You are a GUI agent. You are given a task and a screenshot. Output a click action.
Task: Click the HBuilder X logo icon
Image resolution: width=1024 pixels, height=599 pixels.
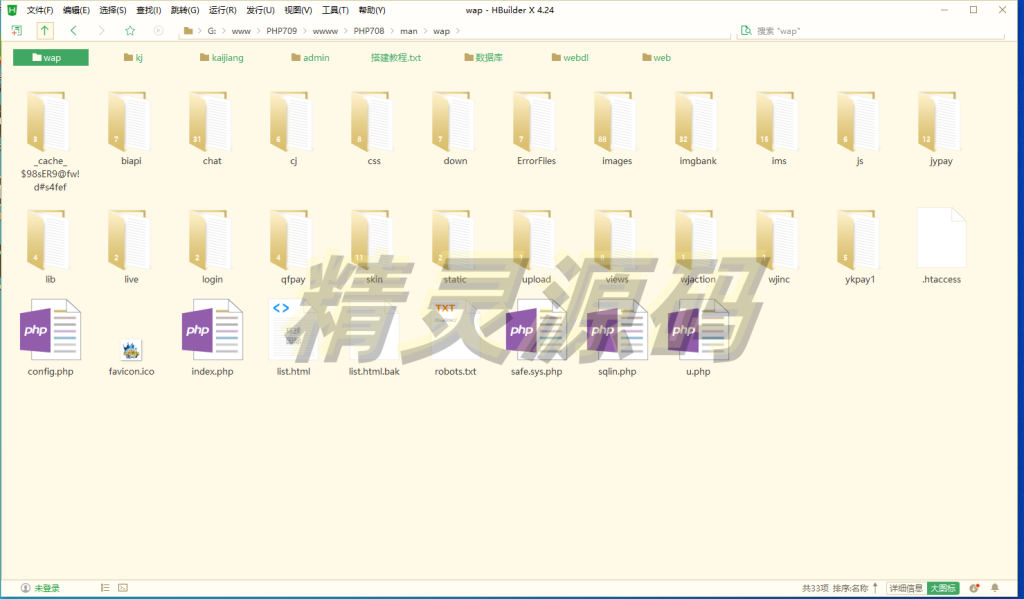click(12, 10)
